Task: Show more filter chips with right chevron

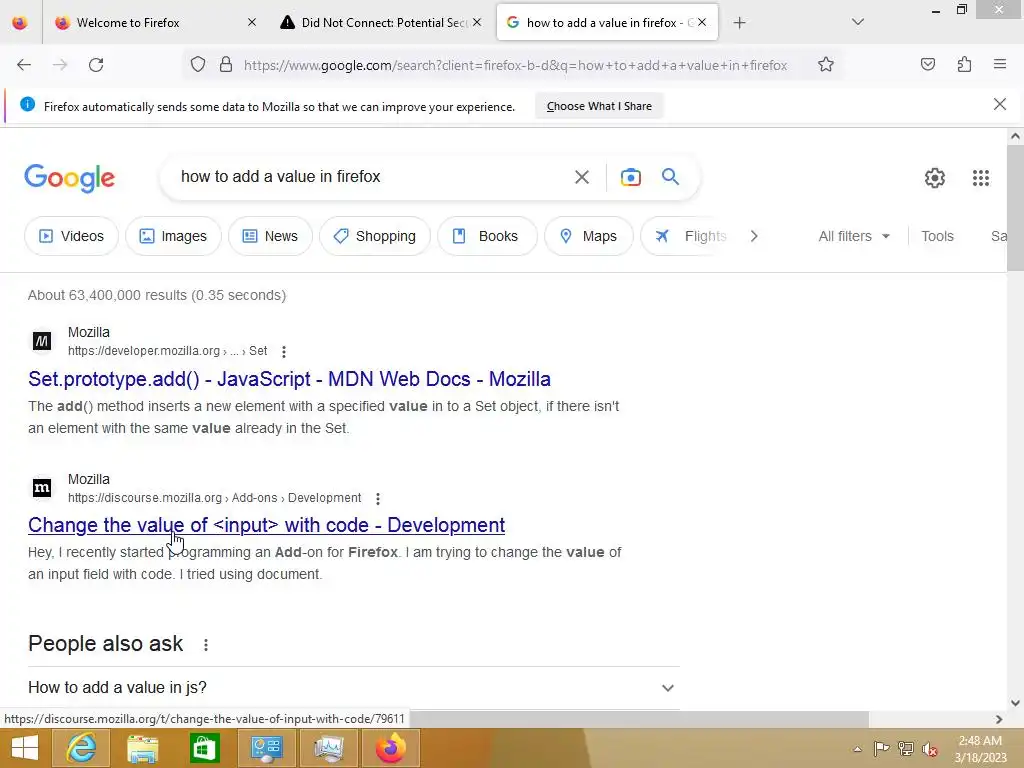Action: pos(754,236)
